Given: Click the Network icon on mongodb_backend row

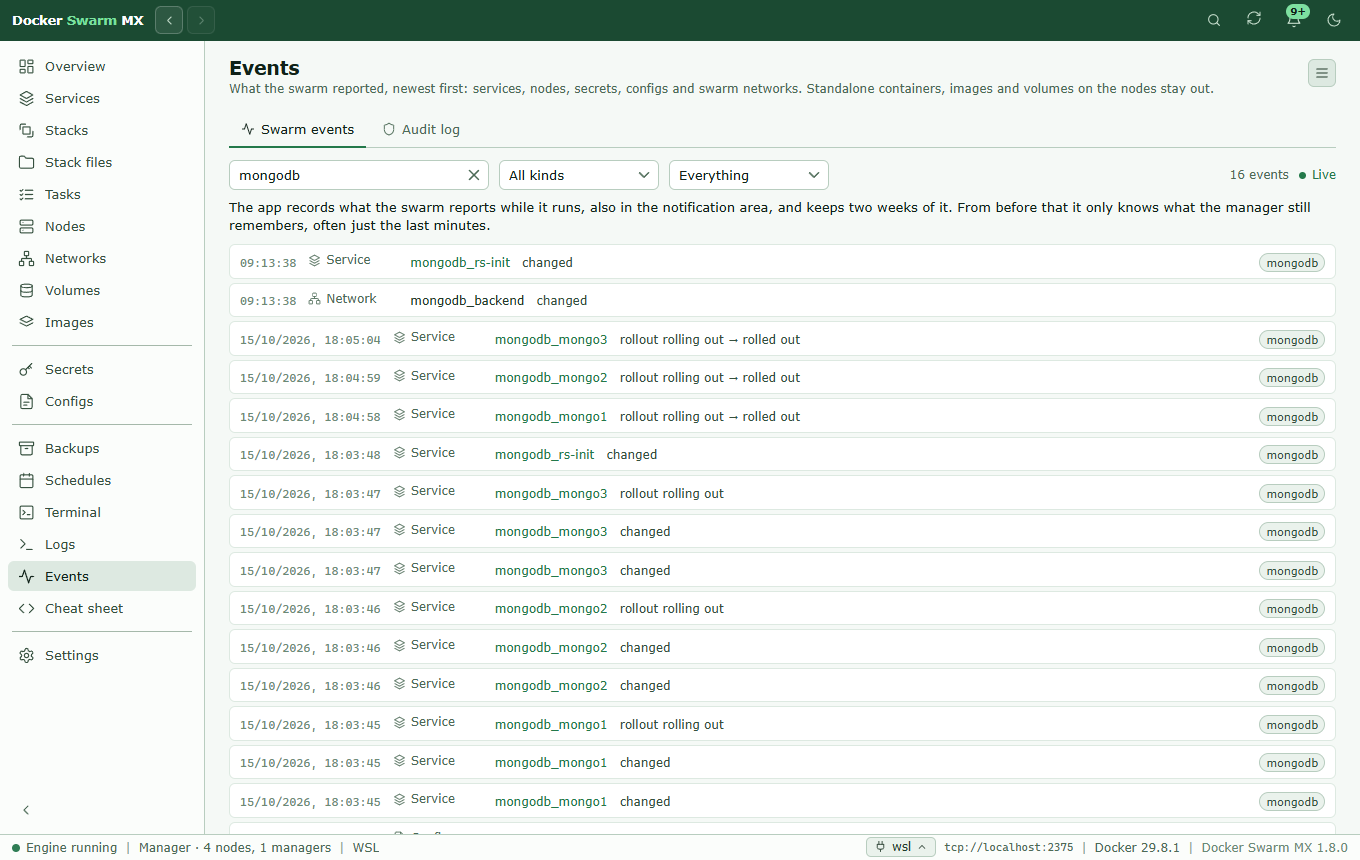Looking at the screenshot, I should [315, 299].
